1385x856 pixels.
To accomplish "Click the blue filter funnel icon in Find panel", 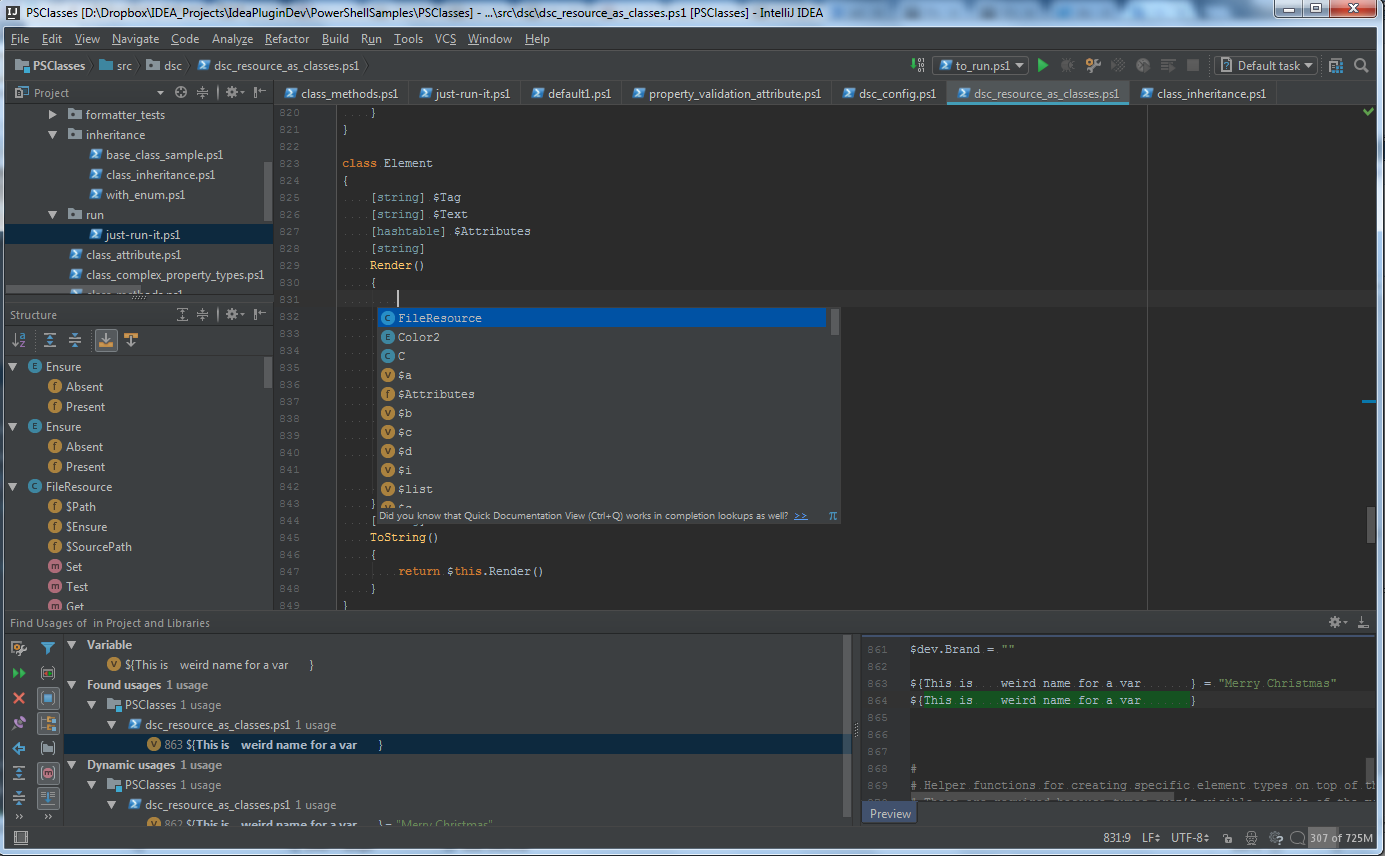I will click(x=47, y=648).
